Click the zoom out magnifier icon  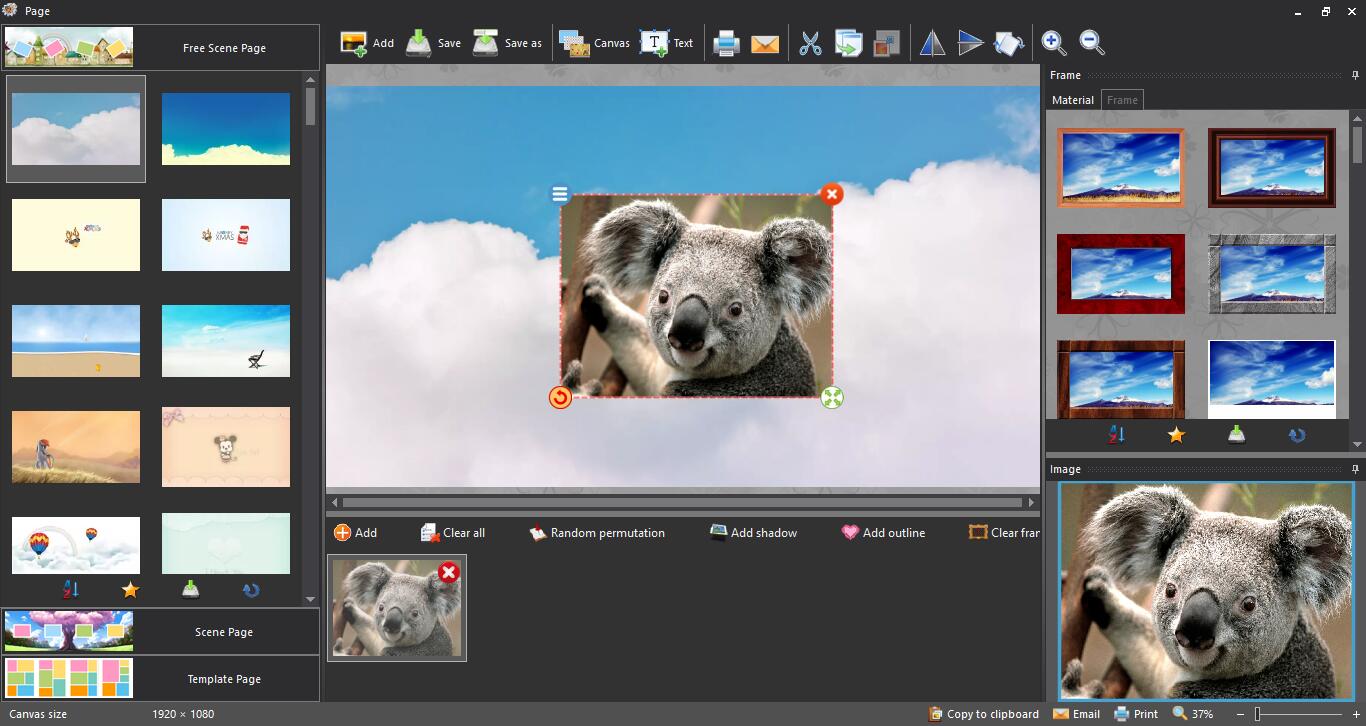(1092, 42)
